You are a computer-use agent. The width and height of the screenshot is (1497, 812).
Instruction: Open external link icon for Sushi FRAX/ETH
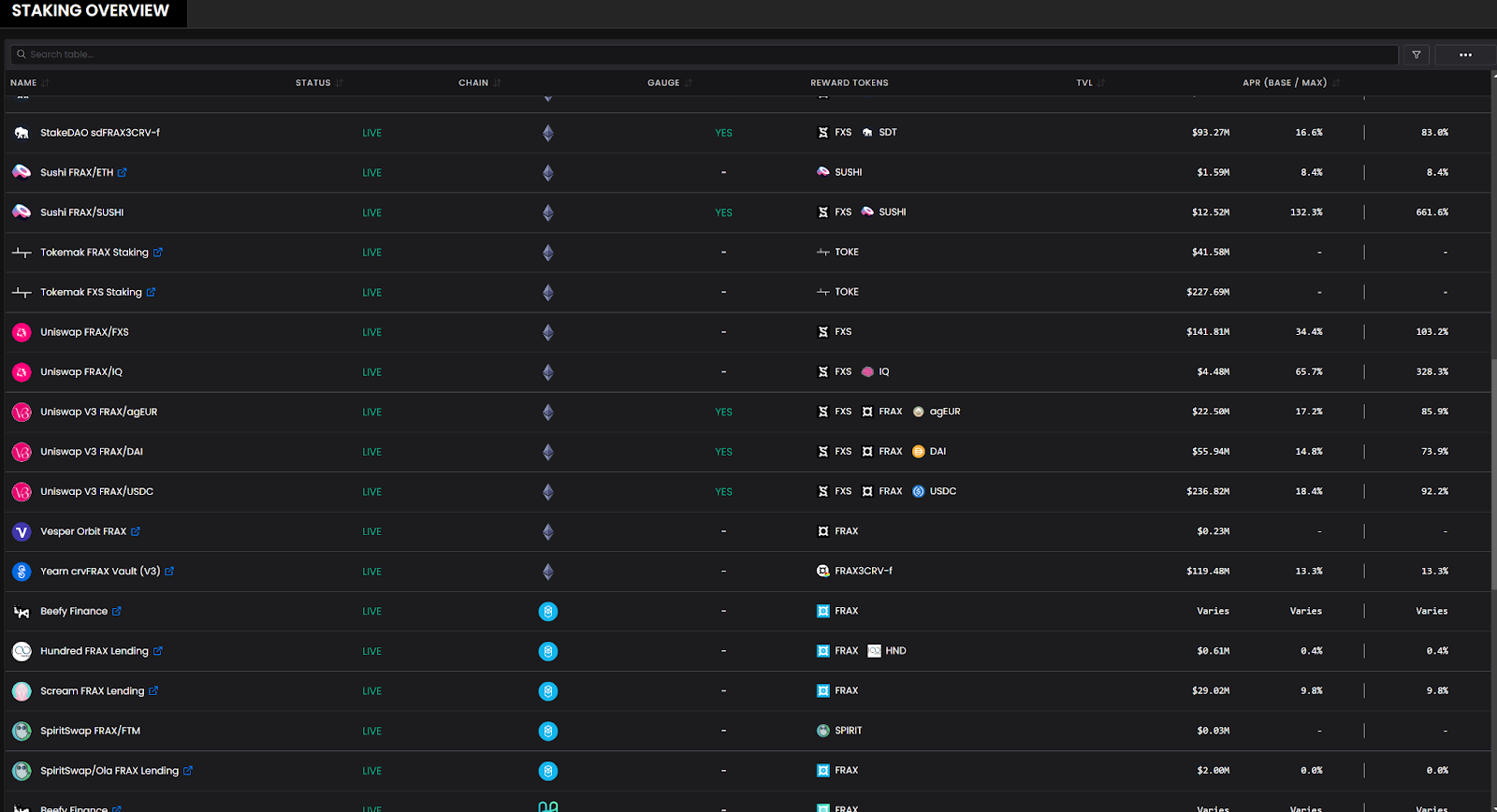[123, 172]
